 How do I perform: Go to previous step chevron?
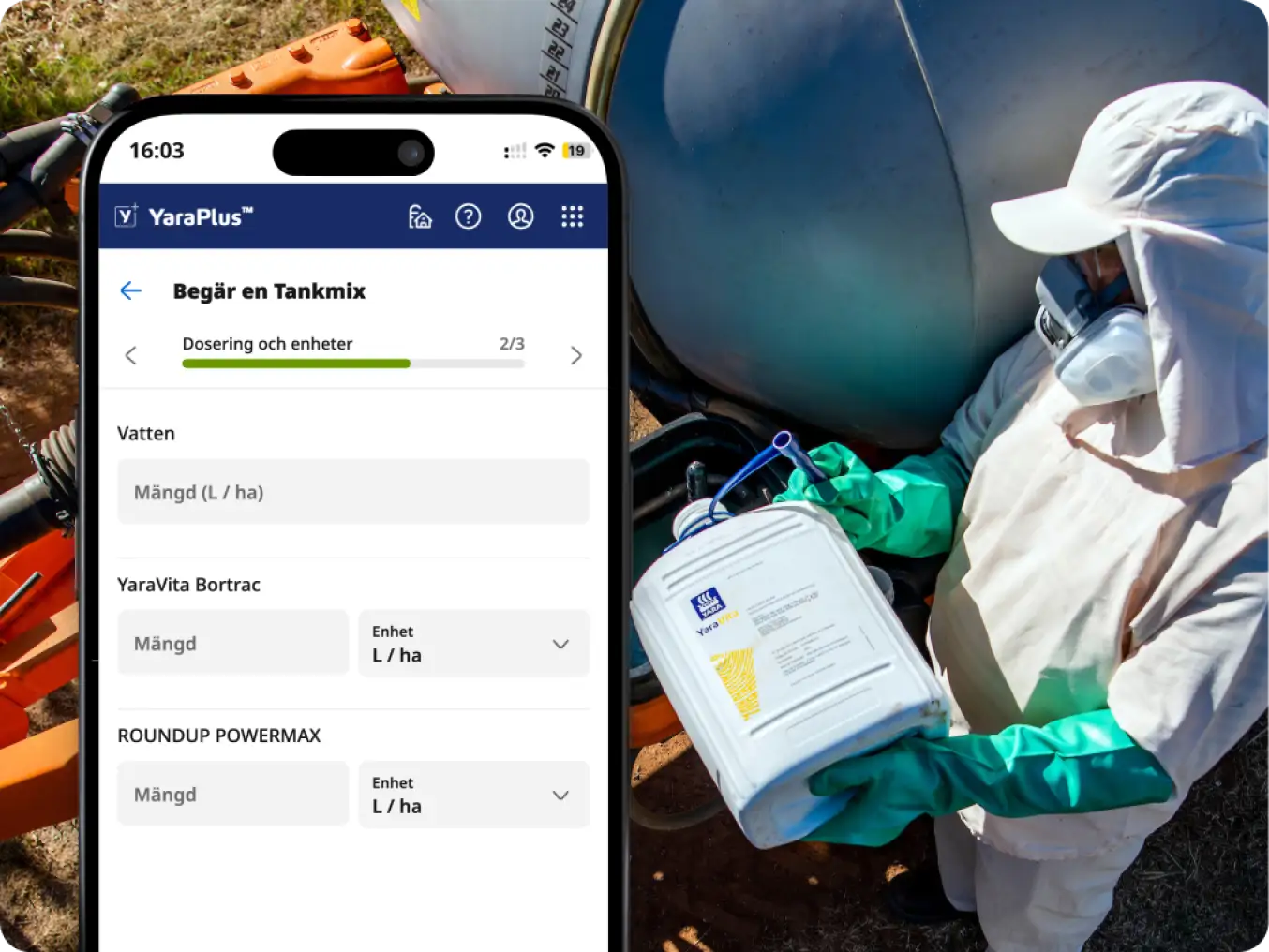pos(131,355)
